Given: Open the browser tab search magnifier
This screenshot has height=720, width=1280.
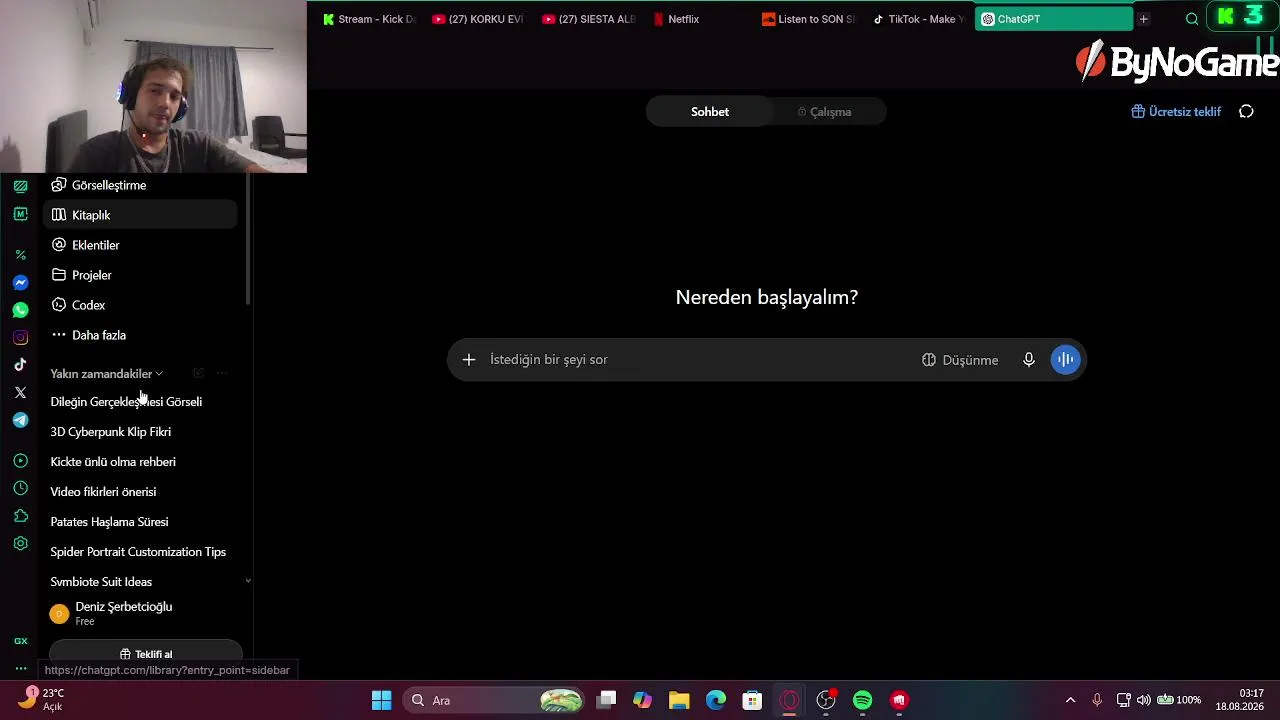Looking at the screenshot, I should point(1192,19).
